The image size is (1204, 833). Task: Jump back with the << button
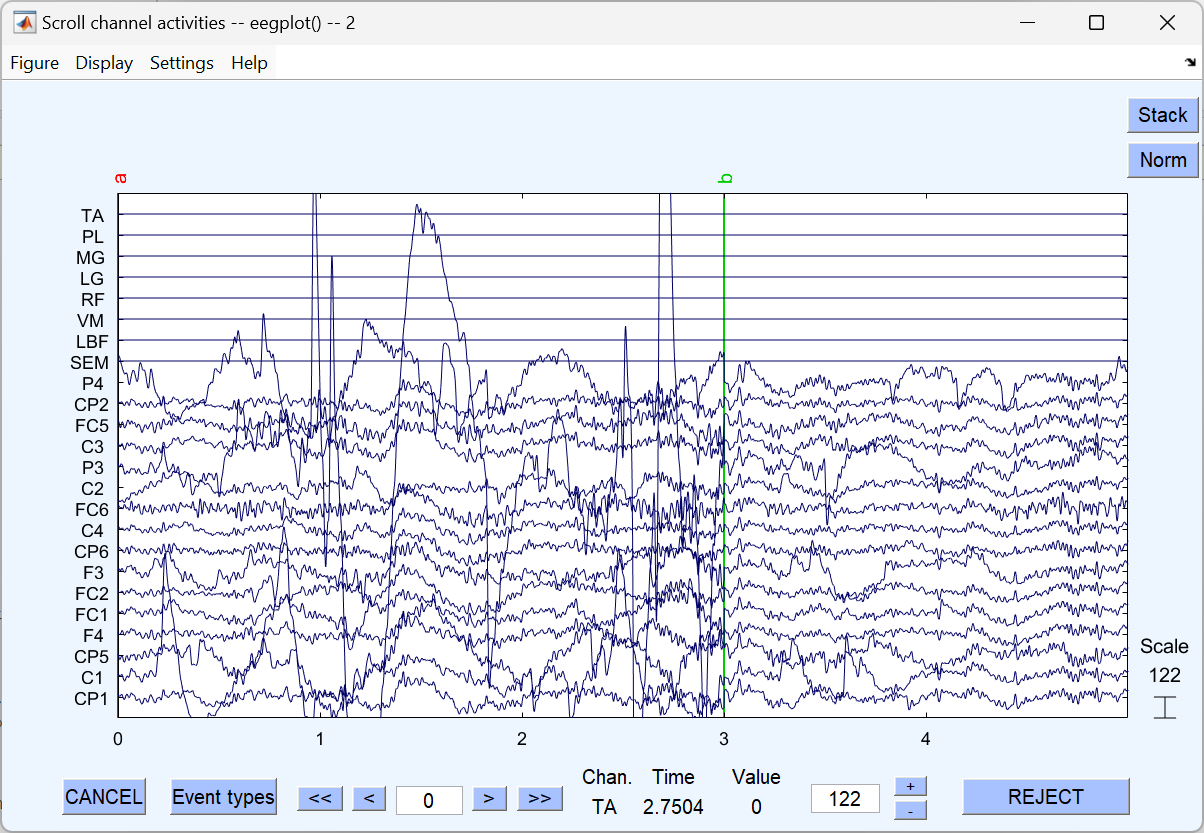(320, 798)
